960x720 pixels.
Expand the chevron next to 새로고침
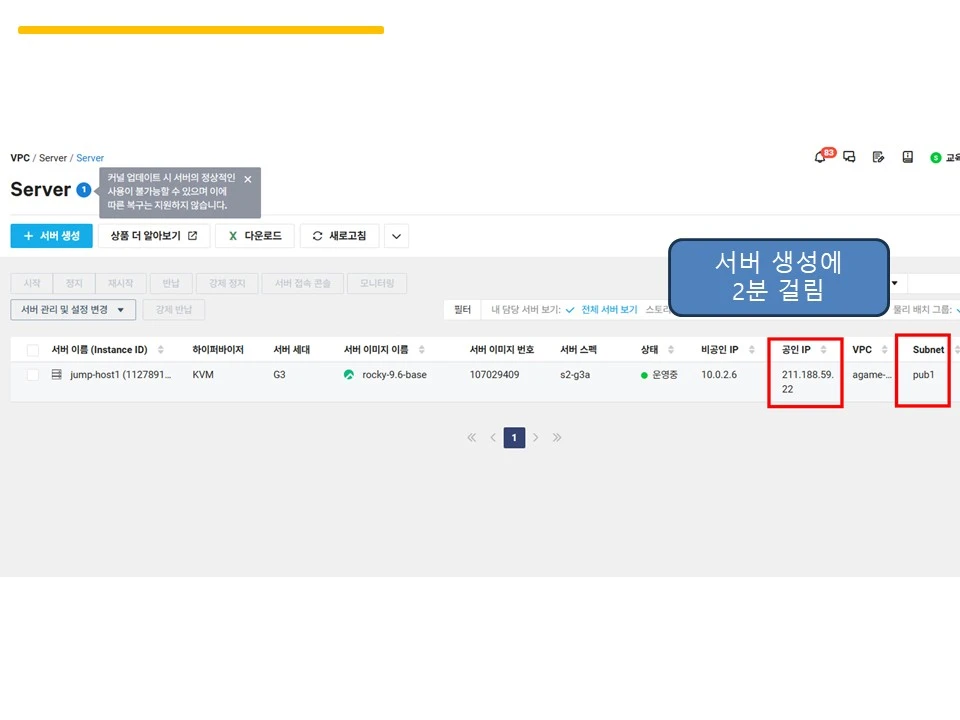396,236
